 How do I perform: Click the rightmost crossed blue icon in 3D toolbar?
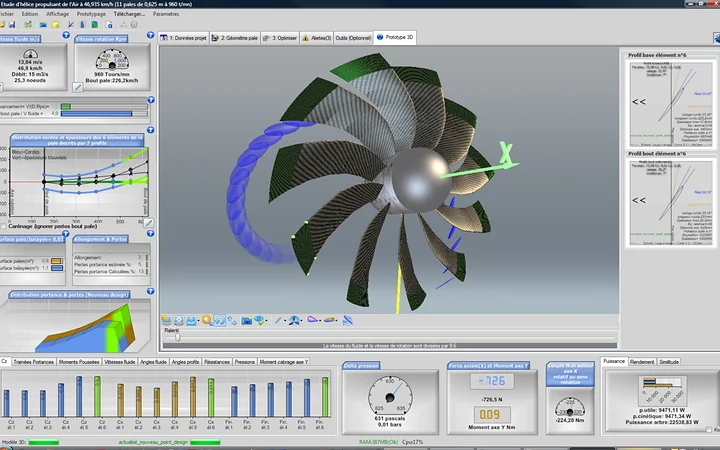[x=348, y=321]
